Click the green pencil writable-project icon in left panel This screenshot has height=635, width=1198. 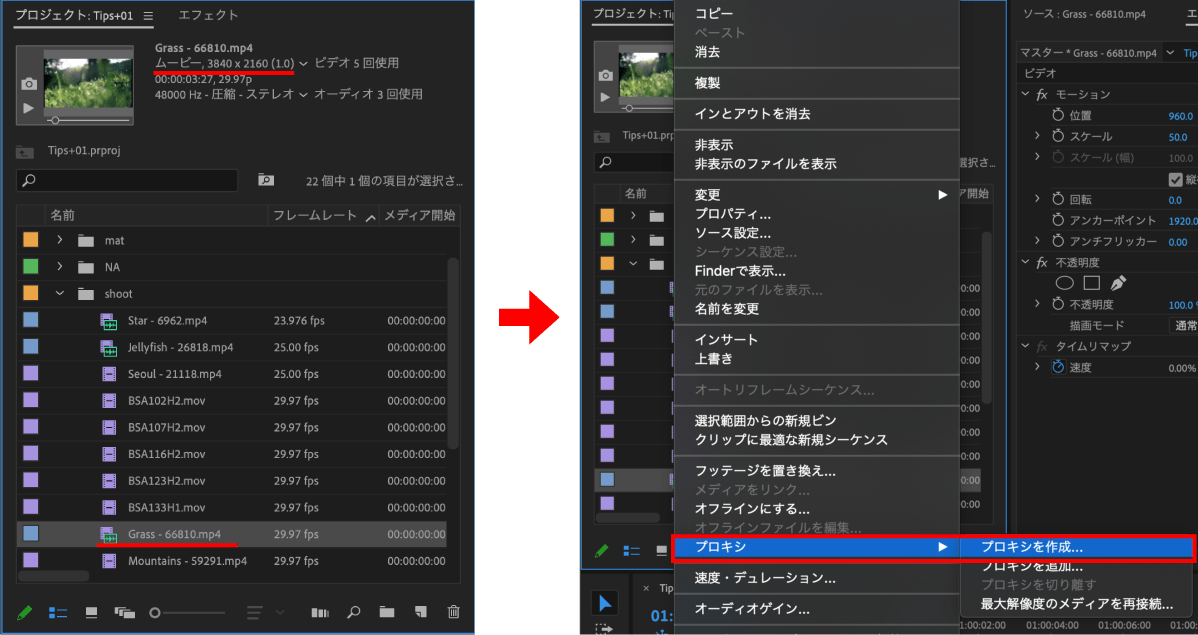pos(24,612)
